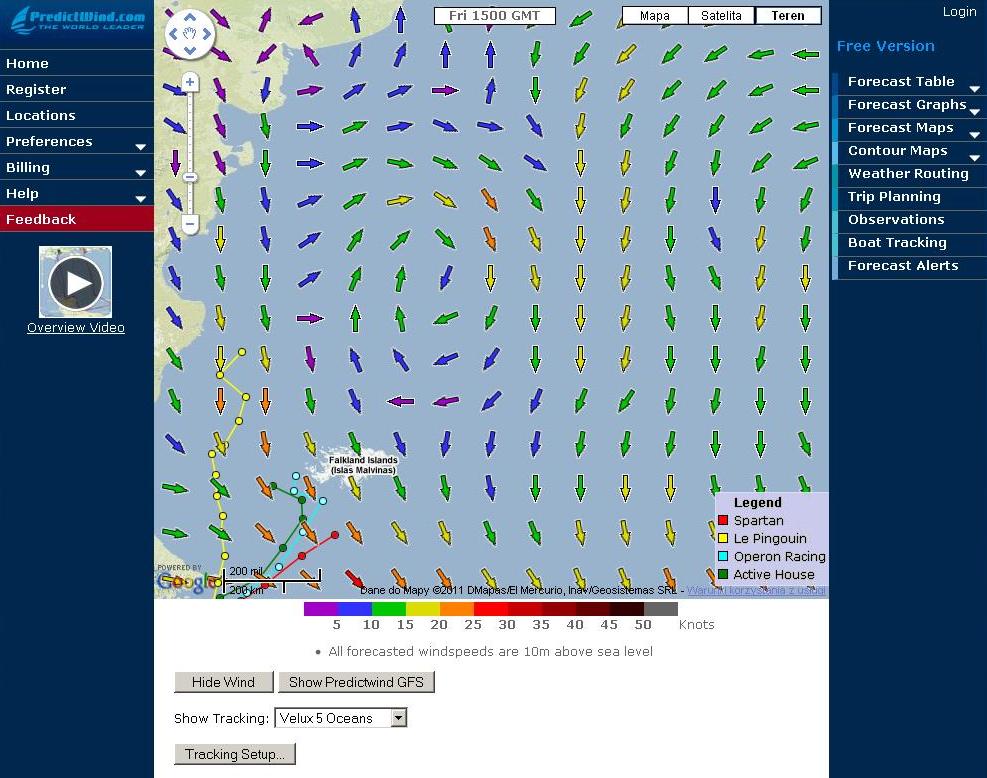Screen dimensions: 987x778
Task: Click the Fri 1500 GMT time label
Action: click(495, 16)
